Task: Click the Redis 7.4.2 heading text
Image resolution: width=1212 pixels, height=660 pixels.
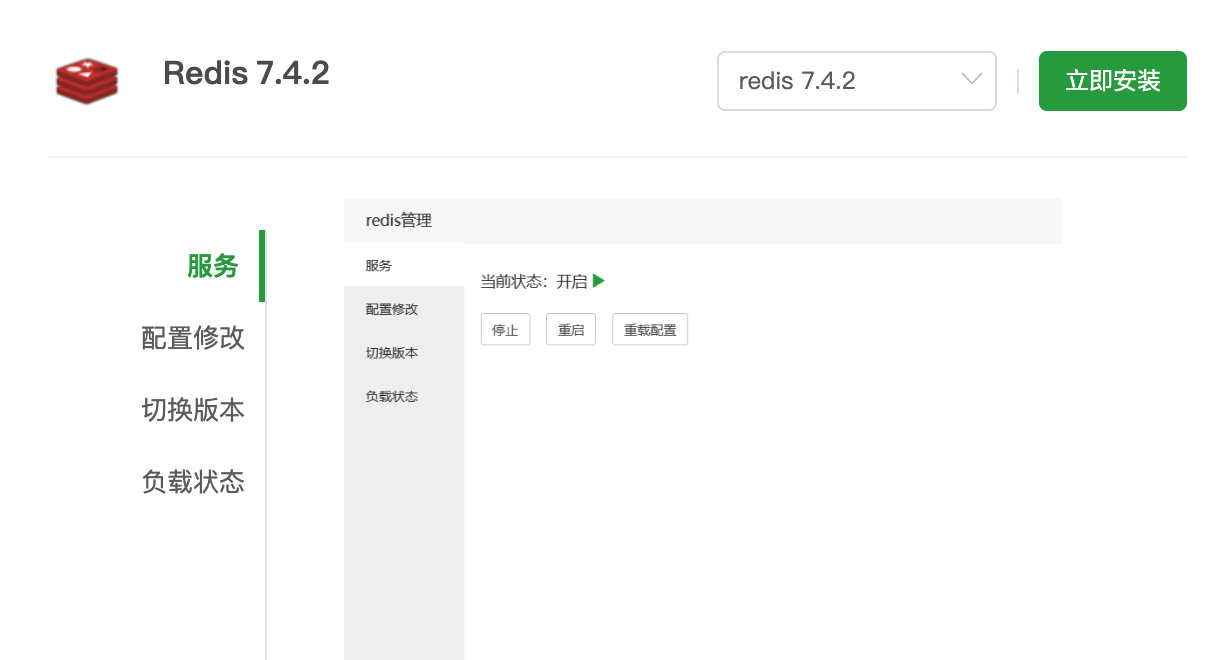Action: 246,73
